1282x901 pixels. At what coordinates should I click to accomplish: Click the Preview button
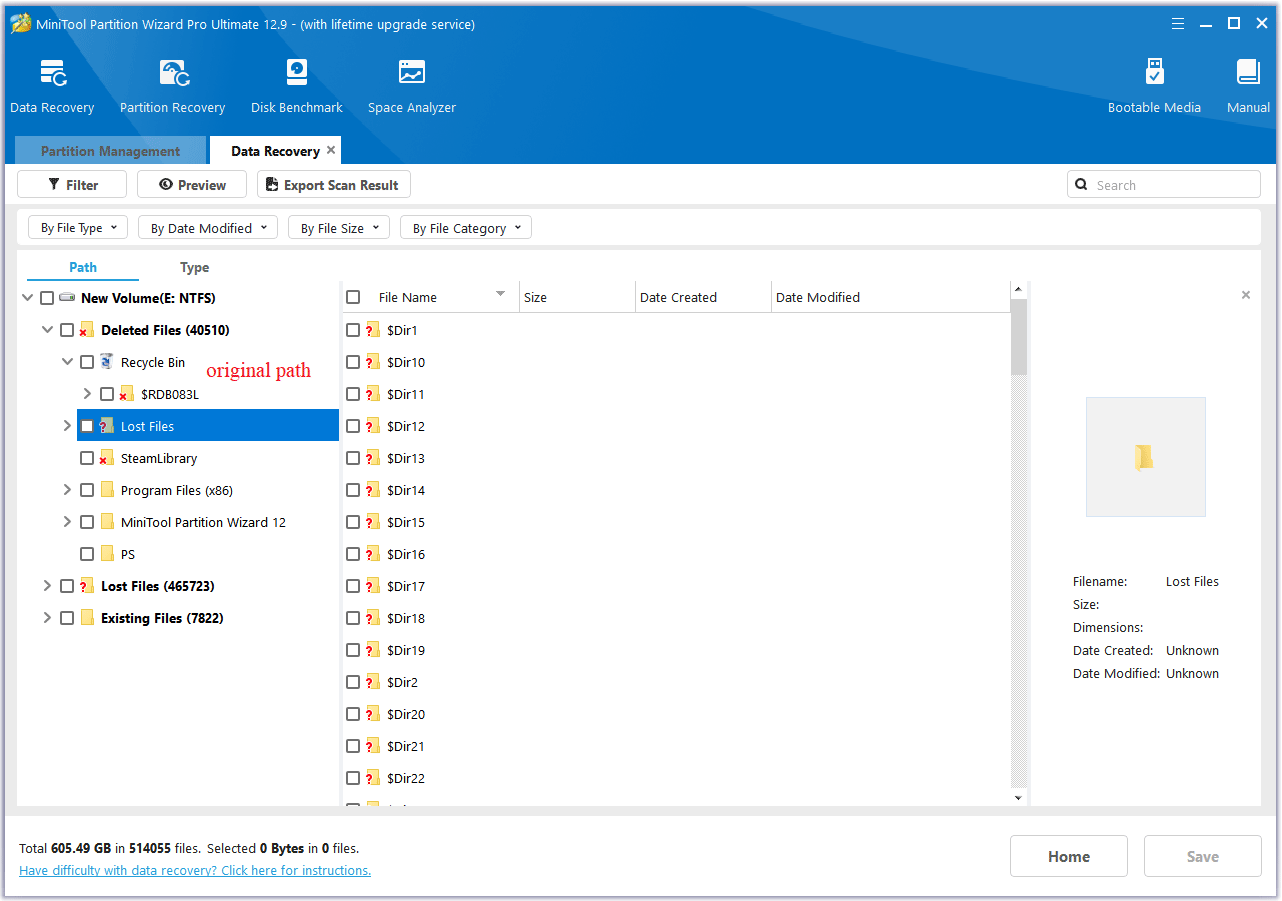[192, 185]
